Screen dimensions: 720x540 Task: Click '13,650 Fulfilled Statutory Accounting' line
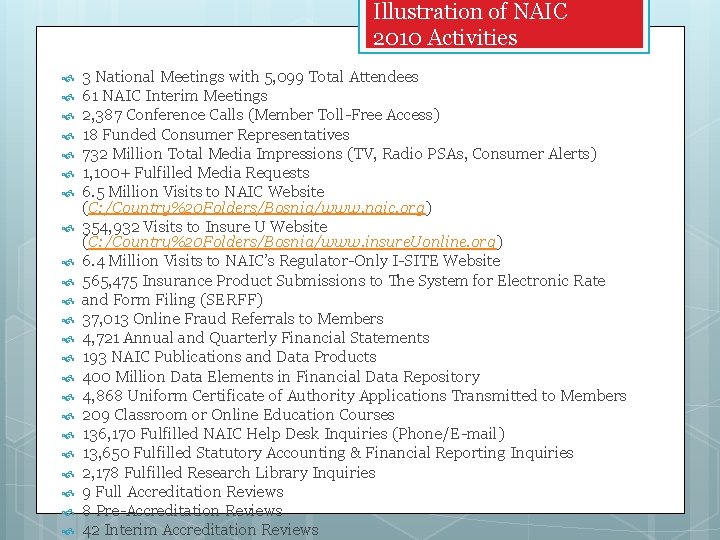pyautogui.click(x=328, y=453)
